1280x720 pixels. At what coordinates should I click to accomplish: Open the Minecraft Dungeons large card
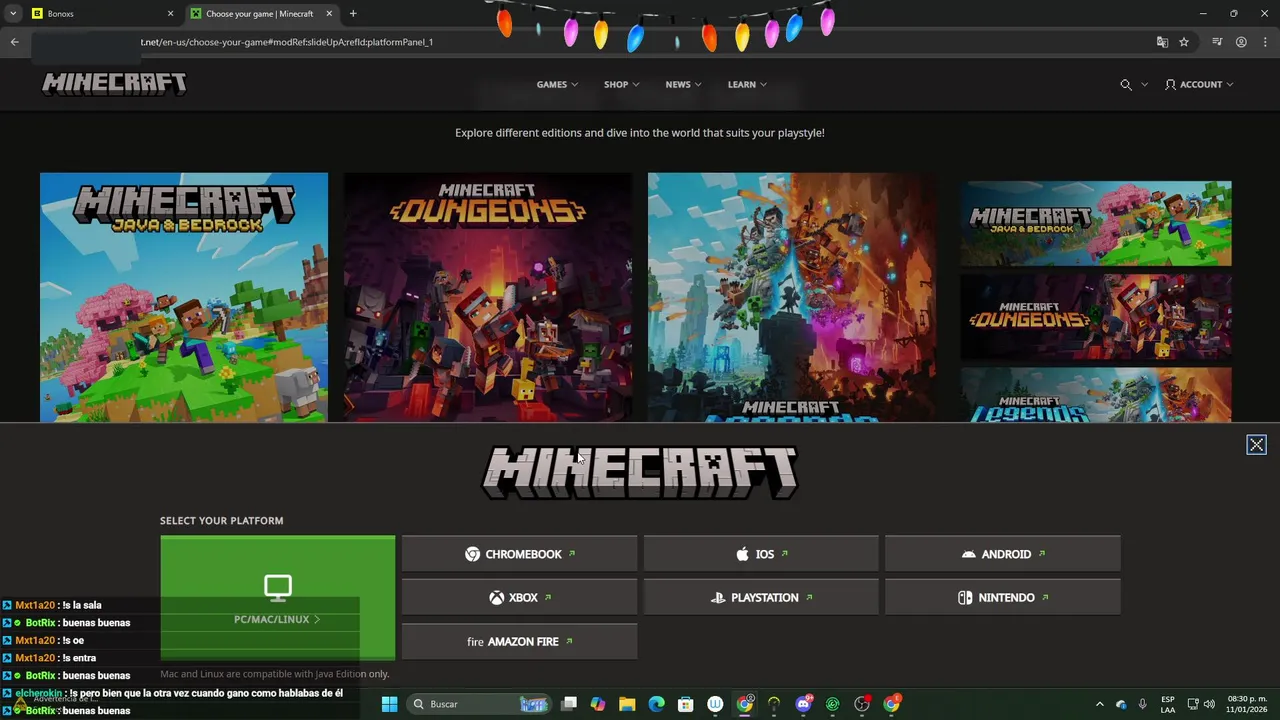pos(488,297)
